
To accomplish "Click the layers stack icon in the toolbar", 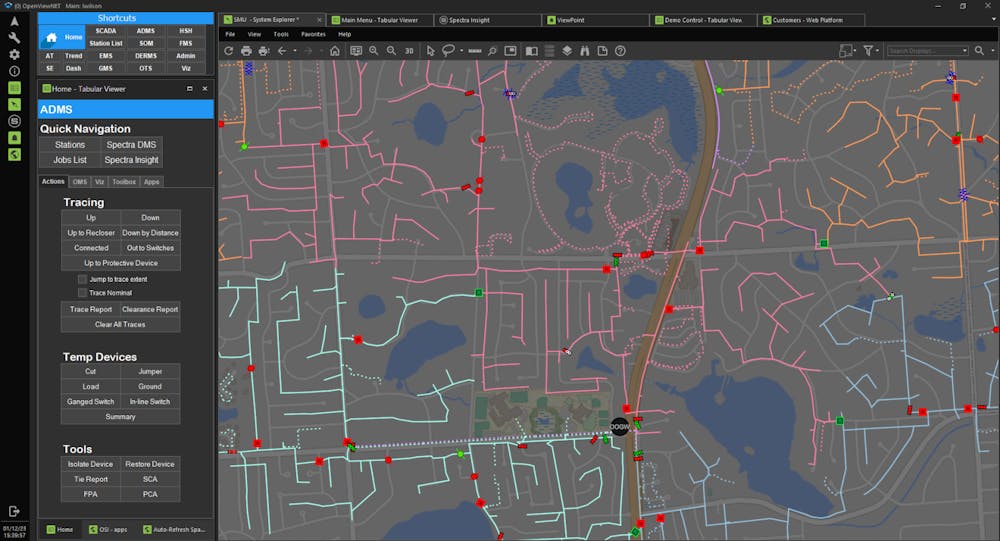I will click(566, 51).
